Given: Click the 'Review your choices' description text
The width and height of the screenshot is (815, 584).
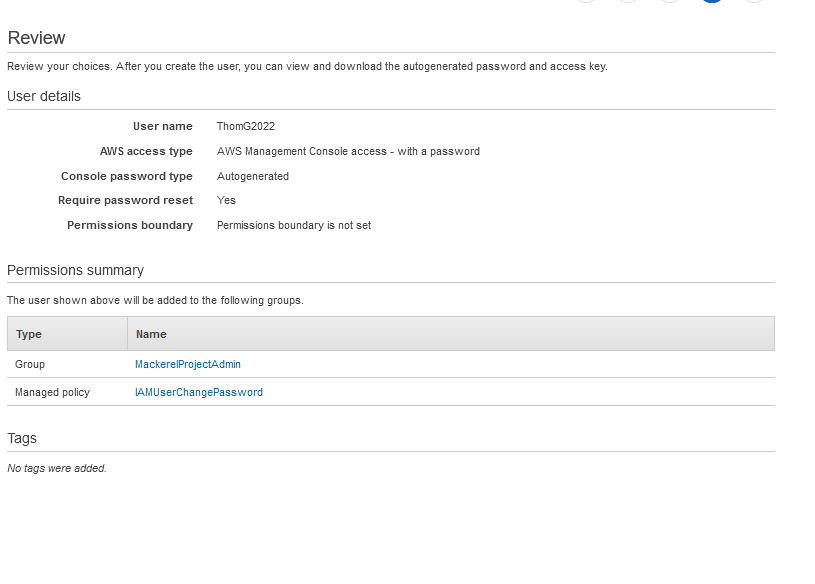Looking at the screenshot, I should click(307, 67).
